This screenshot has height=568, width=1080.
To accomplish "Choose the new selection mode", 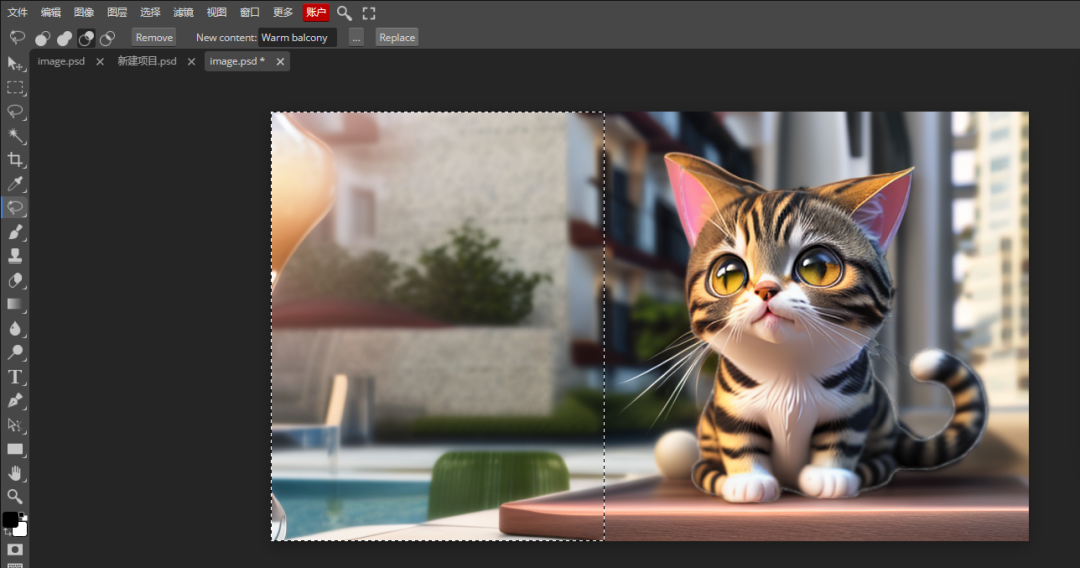I will 43,38.
